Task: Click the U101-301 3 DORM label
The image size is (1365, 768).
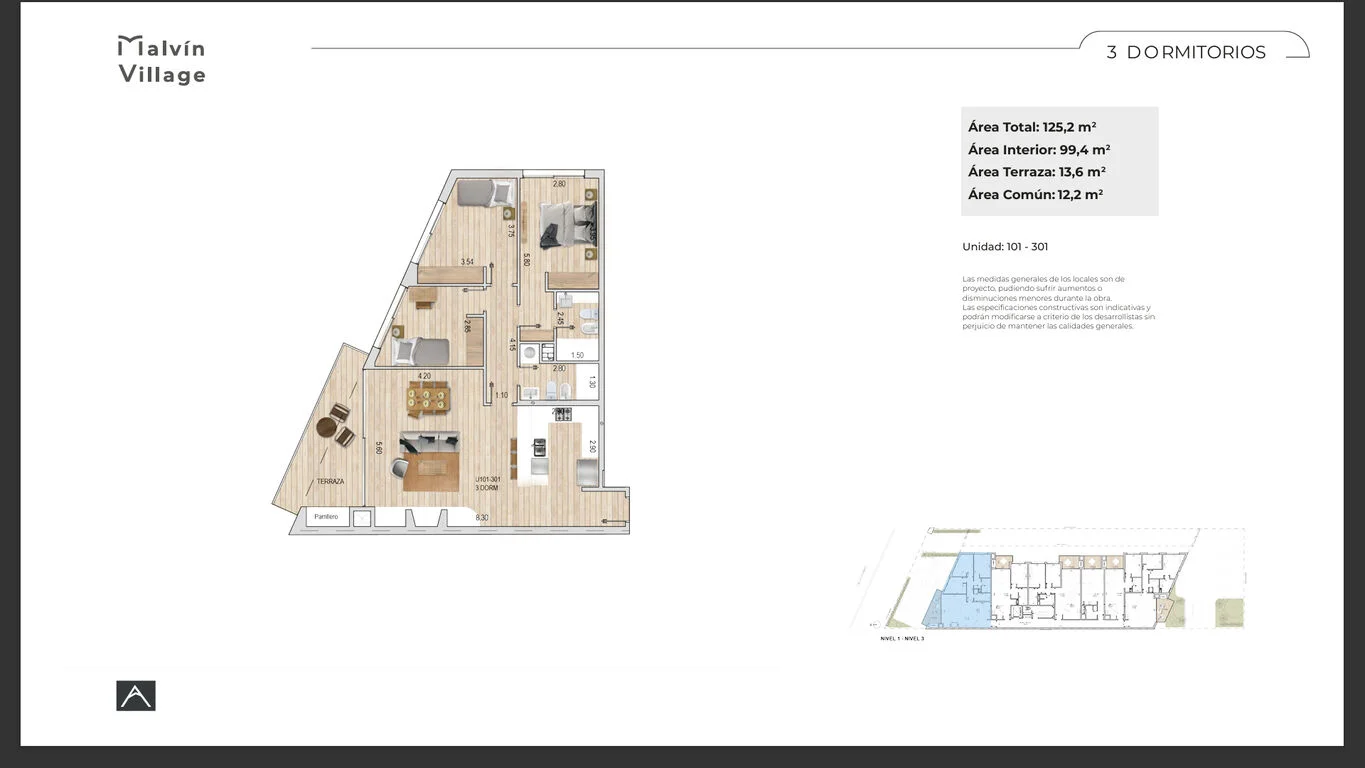Action: pyautogui.click(x=486, y=483)
